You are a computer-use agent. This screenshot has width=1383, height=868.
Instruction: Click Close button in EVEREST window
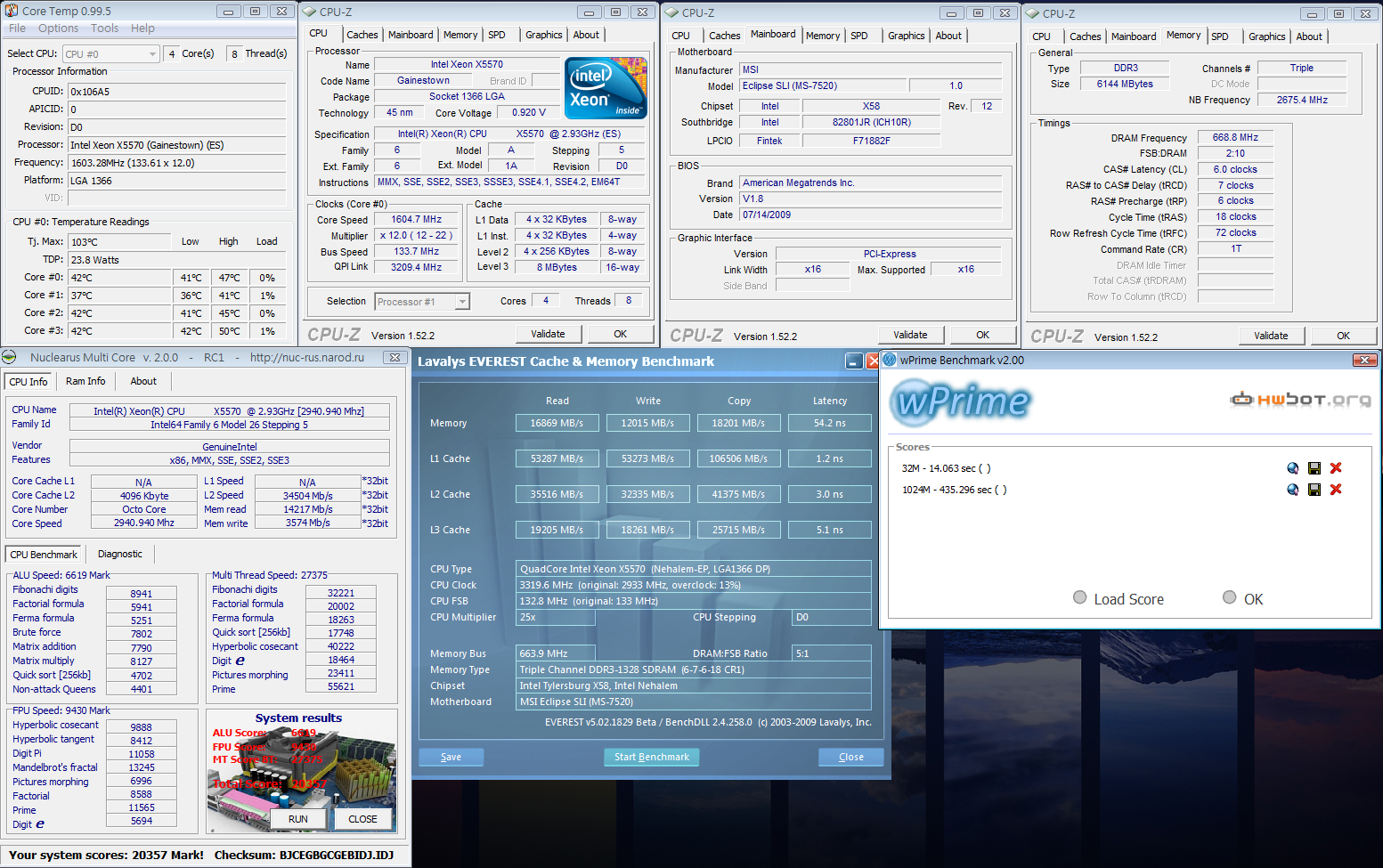tap(851, 757)
